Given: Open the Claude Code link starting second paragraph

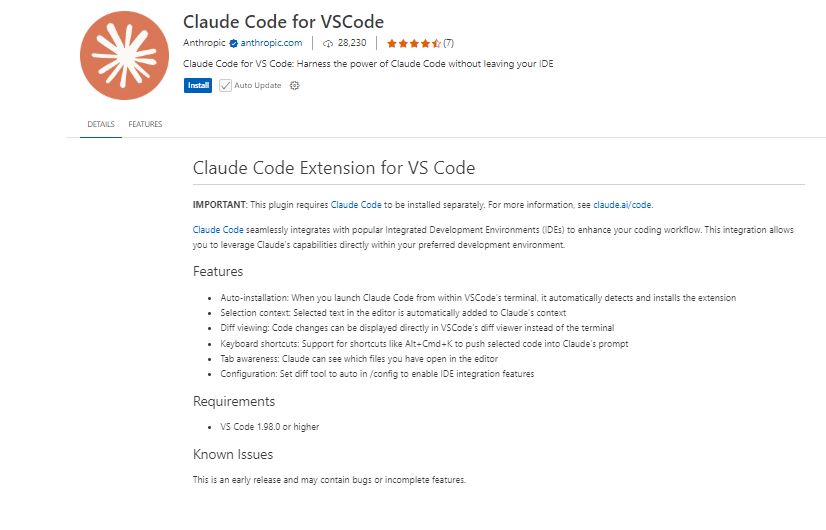Looking at the screenshot, I should pos(218,230).
